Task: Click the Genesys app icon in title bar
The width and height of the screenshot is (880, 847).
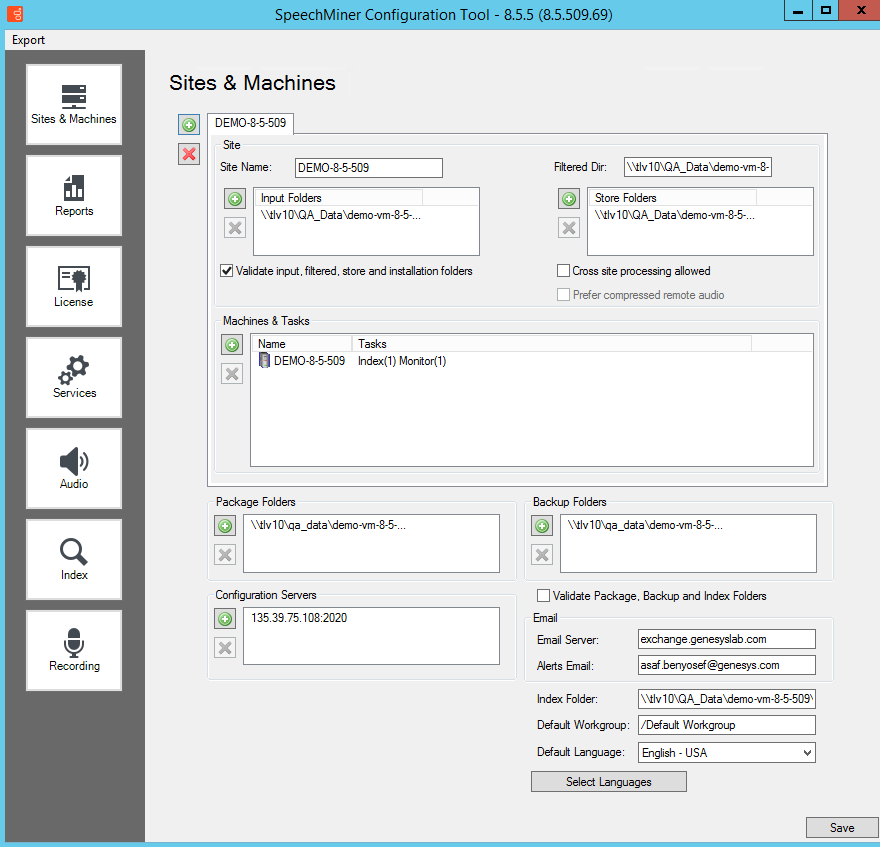Action: click(x=15, y=14)
